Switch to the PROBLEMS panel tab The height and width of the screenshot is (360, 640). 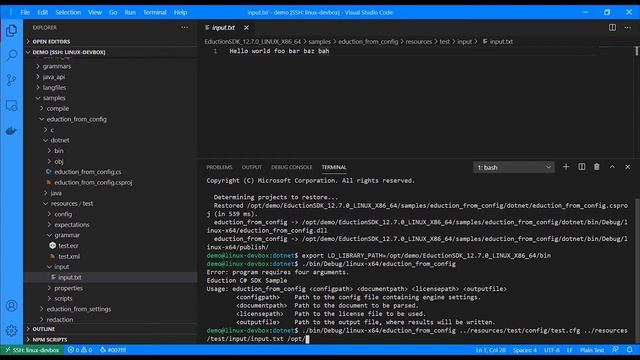(x=219, y=167)
